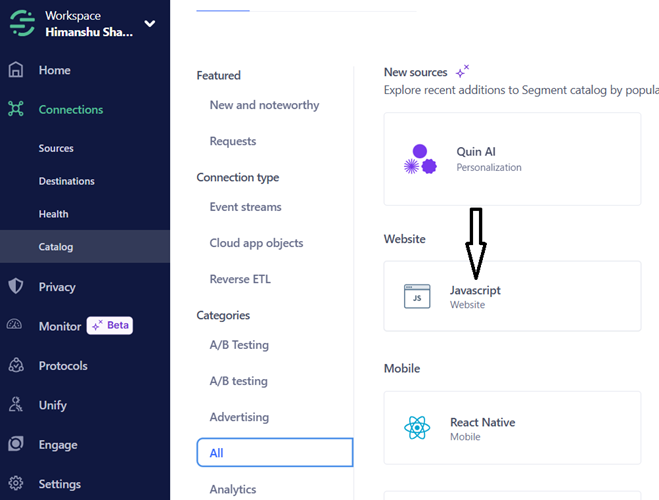
Task: Open the Monitor section
Action: tap(60, 326)
